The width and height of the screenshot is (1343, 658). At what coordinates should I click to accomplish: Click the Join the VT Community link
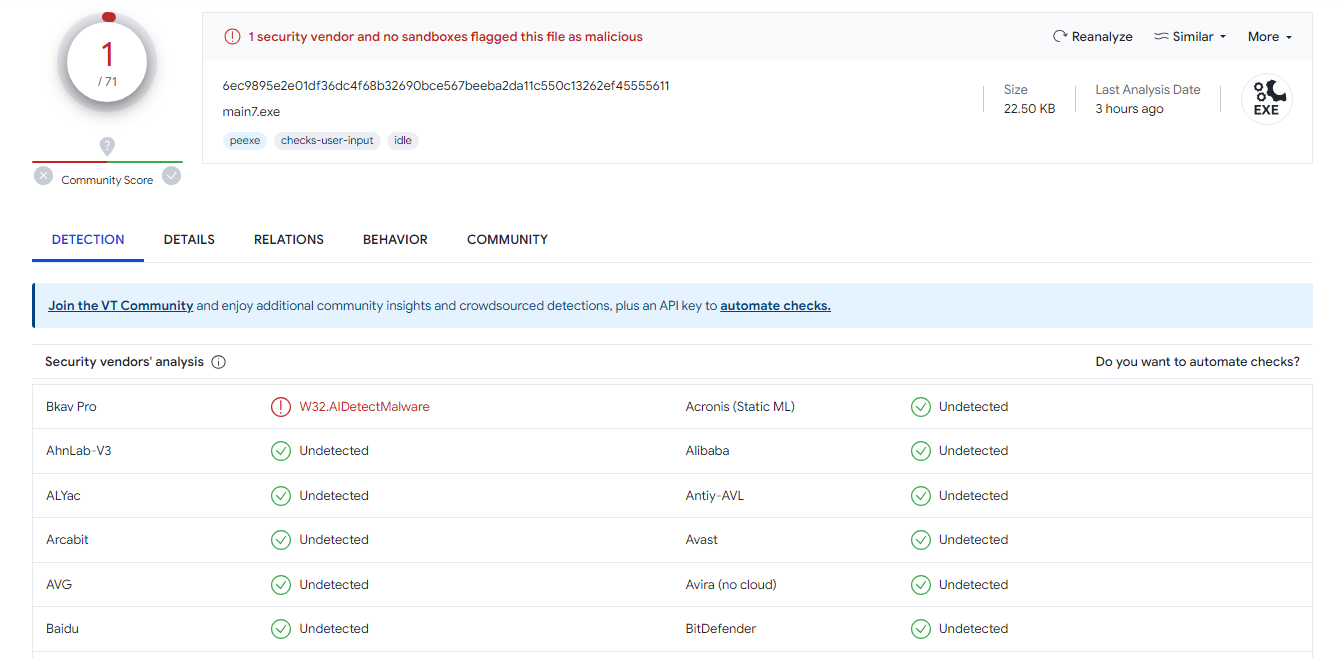[120, 306]
